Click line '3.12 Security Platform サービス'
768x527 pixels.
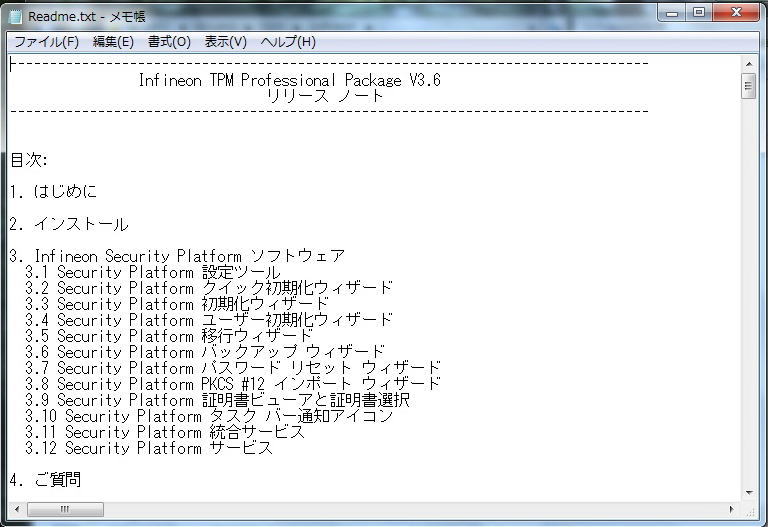coord(149,448)
